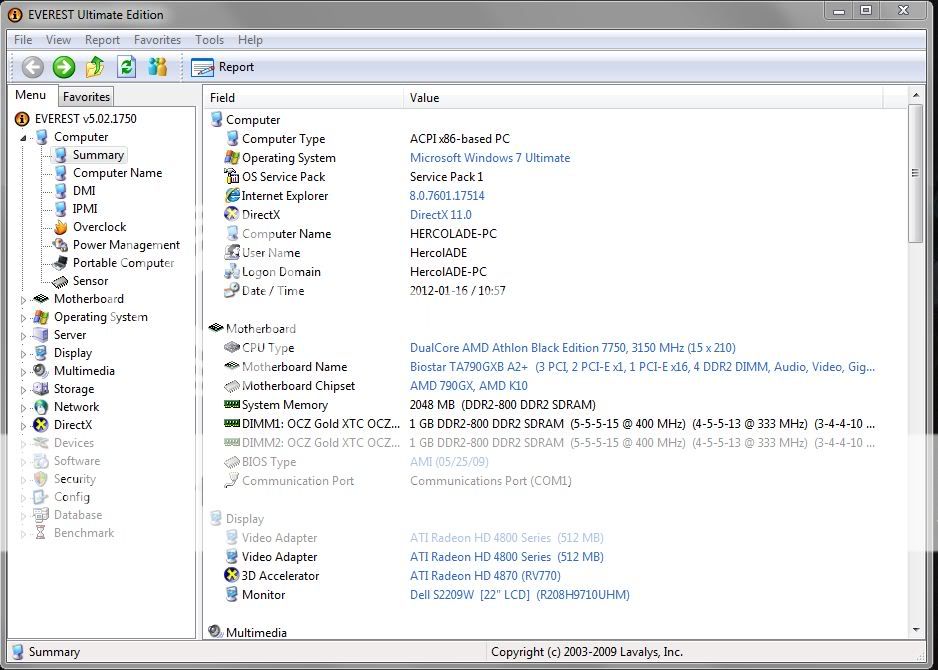The height and width of the screenshot is (670, 938).
Task: Click the Motherboard icon in the left tree
Action: coord(41,299)
